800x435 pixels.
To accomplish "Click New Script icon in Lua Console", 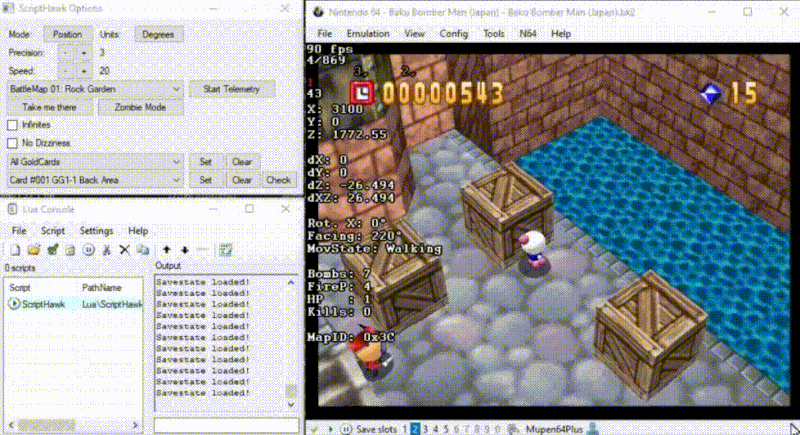I will (x=15, y=250).
